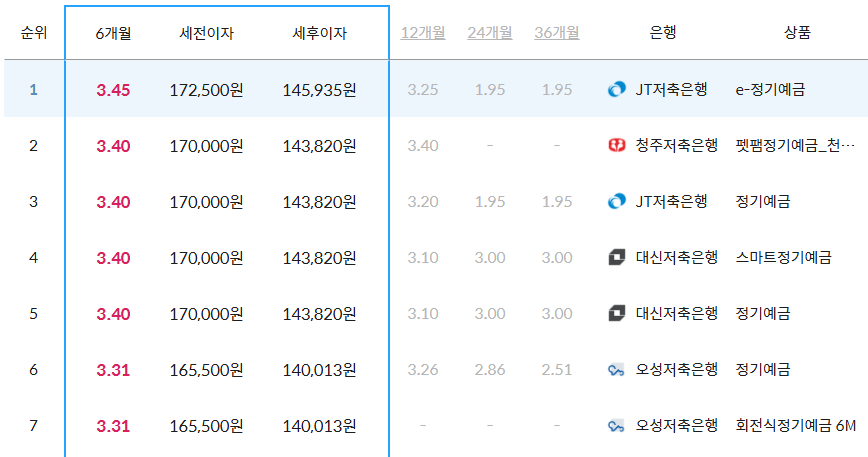Image resolution: width=868 pixels, height=457 pixels.
Task: Click the rank number 1 cell
Action: point(34,90)
